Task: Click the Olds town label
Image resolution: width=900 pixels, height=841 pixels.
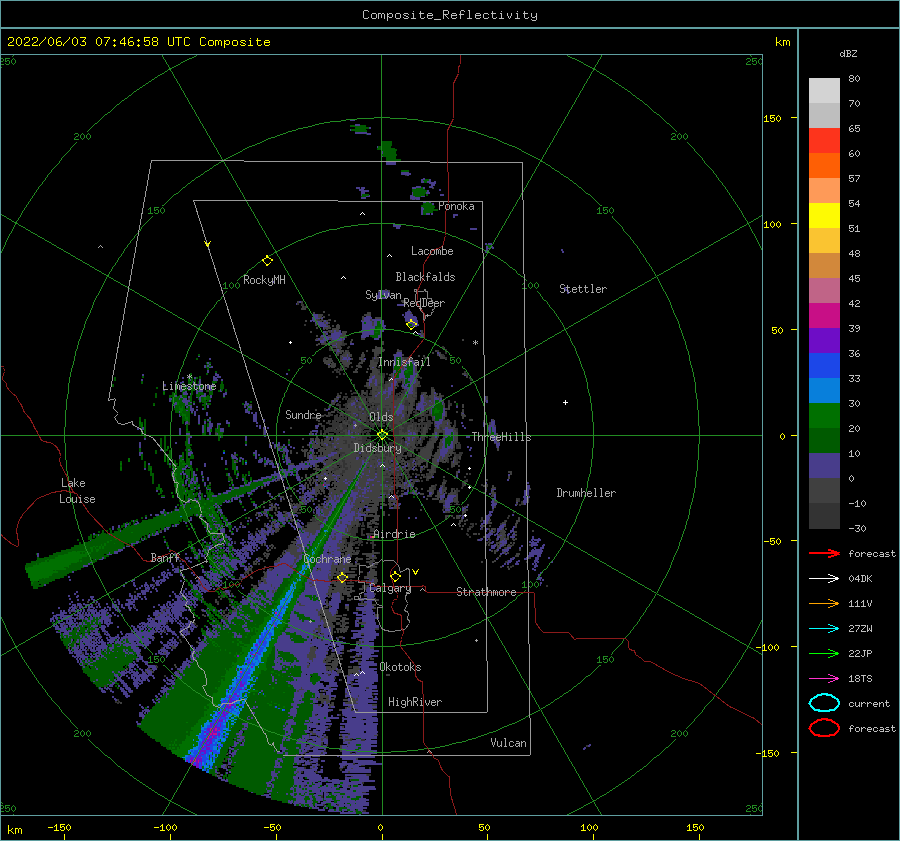Action: 381,417
